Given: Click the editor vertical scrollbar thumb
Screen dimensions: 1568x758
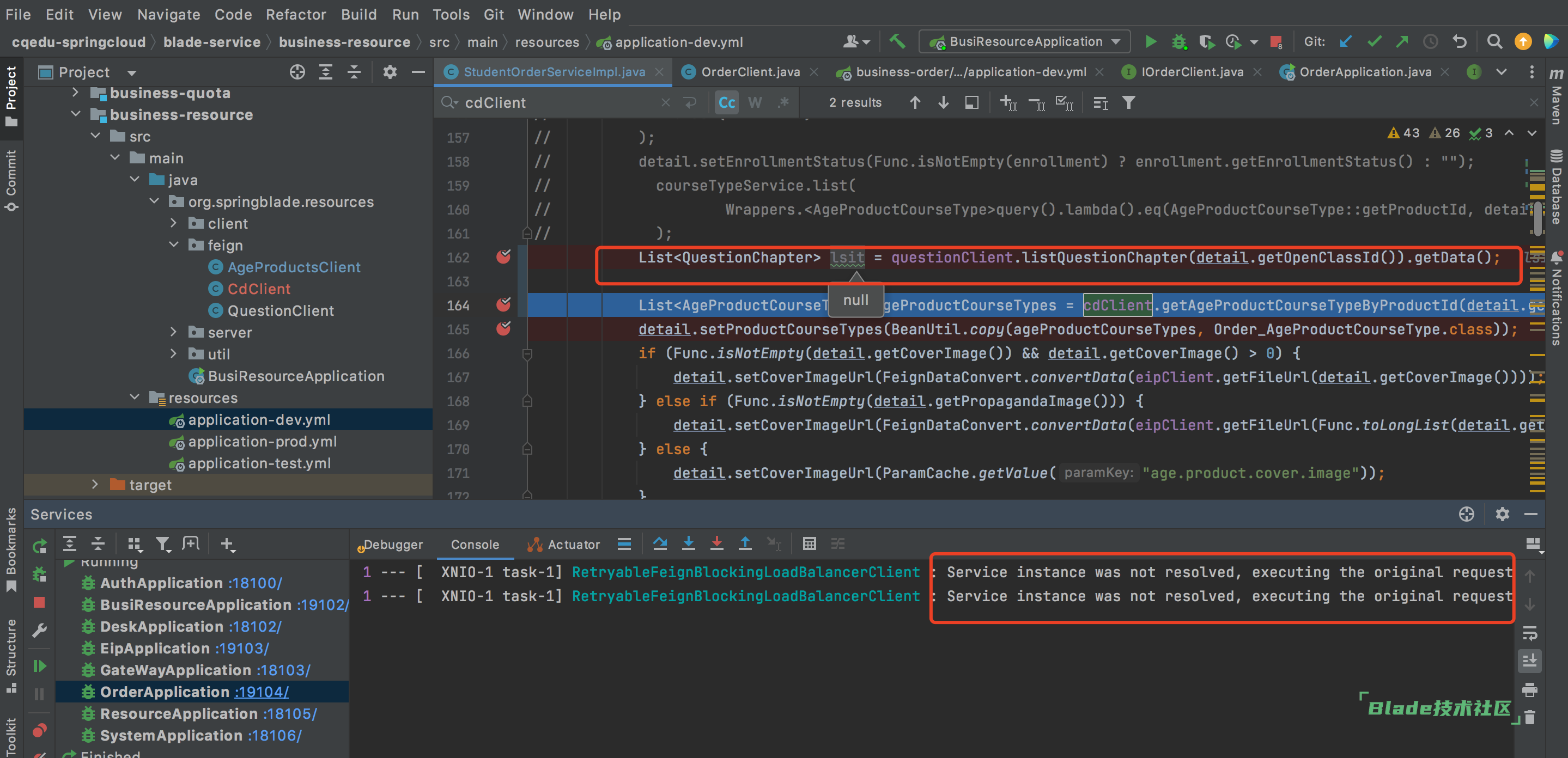Looking at the screenshot, I should [1537, 218].
